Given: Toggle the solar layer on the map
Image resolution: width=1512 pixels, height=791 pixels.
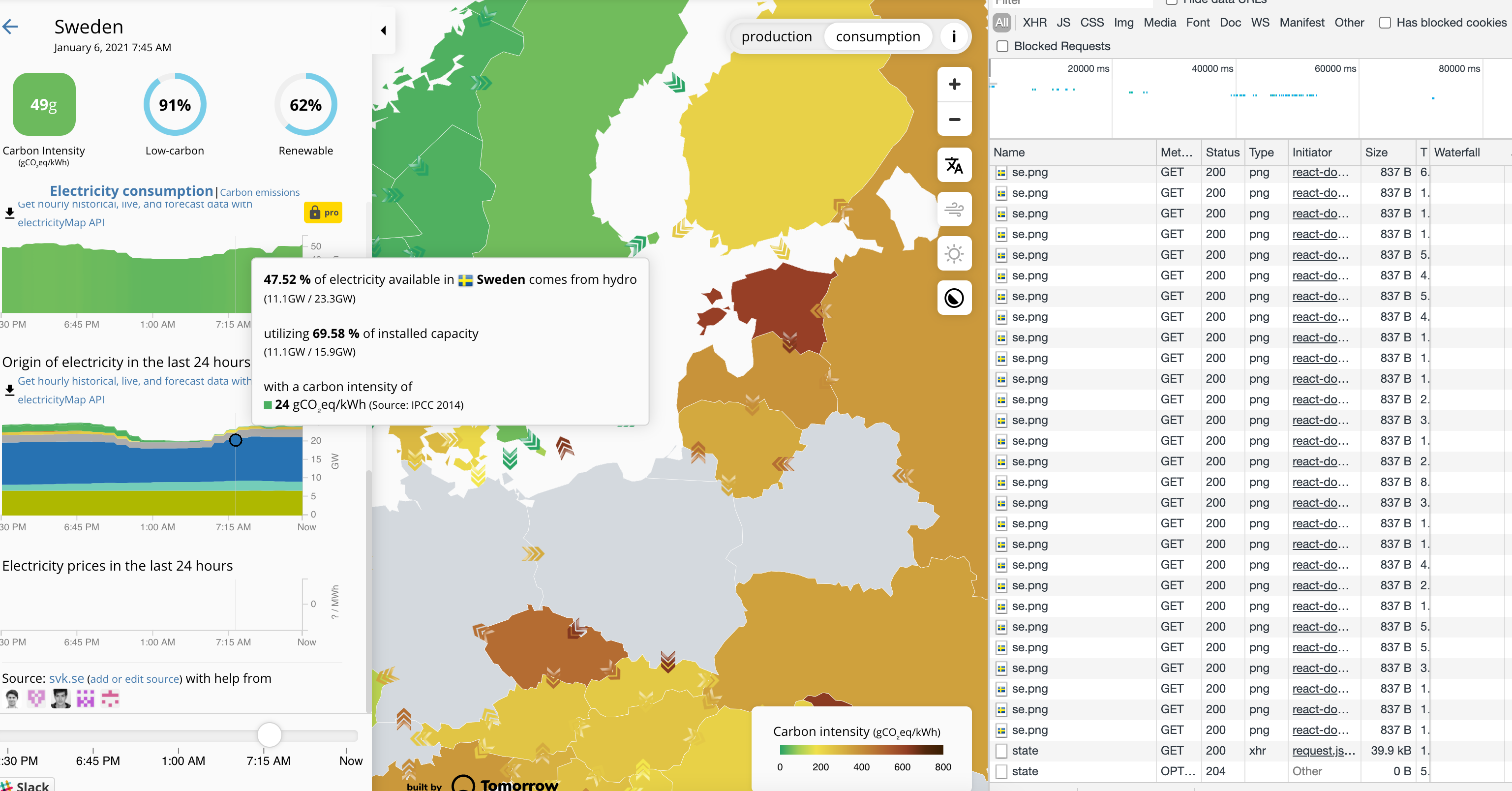Looking at the screenshot, I should [x=954, y=253].
